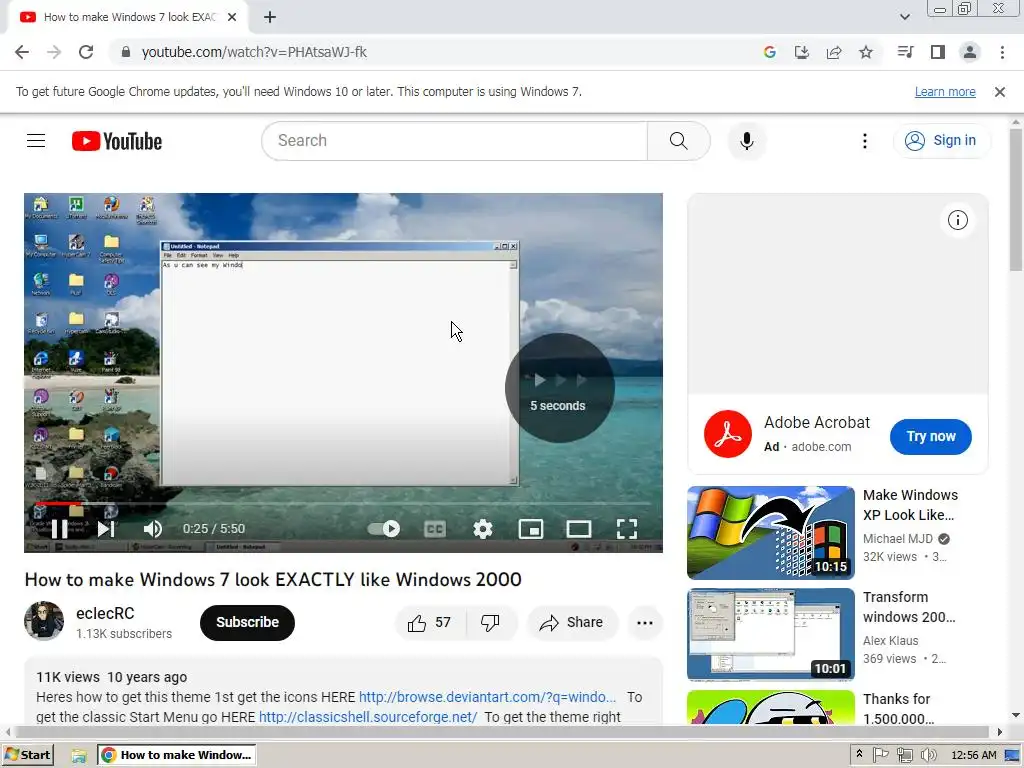The width and height of the screenshot is (1024, 768).
Task: Open Make Windows XP Look Like thumbnail
Action: [771, 532]
